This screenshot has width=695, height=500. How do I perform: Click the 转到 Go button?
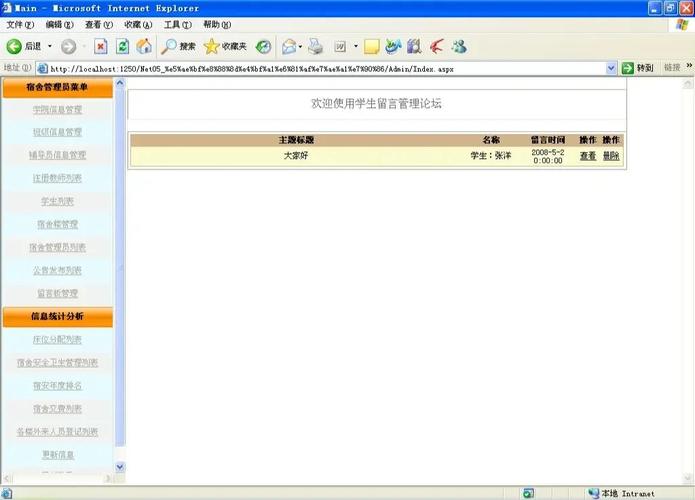click(638, 68)
